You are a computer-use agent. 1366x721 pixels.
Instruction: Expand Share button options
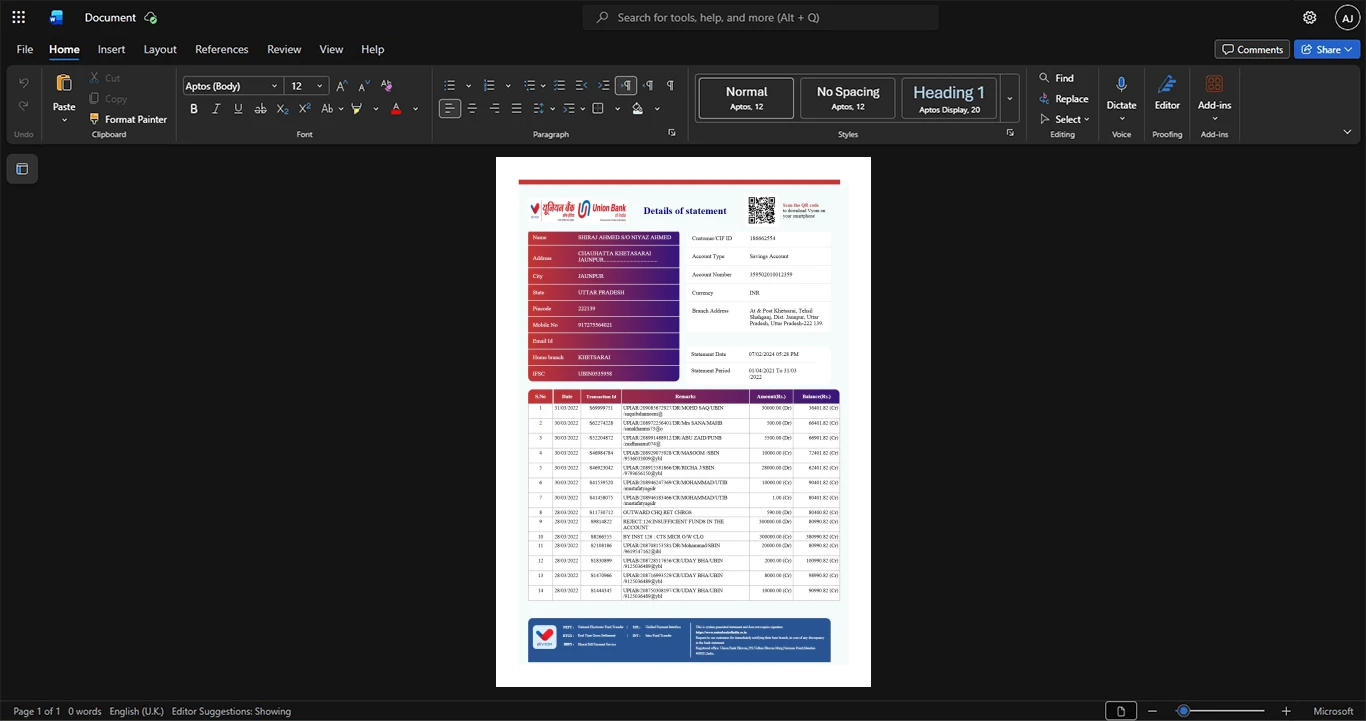1349,49
